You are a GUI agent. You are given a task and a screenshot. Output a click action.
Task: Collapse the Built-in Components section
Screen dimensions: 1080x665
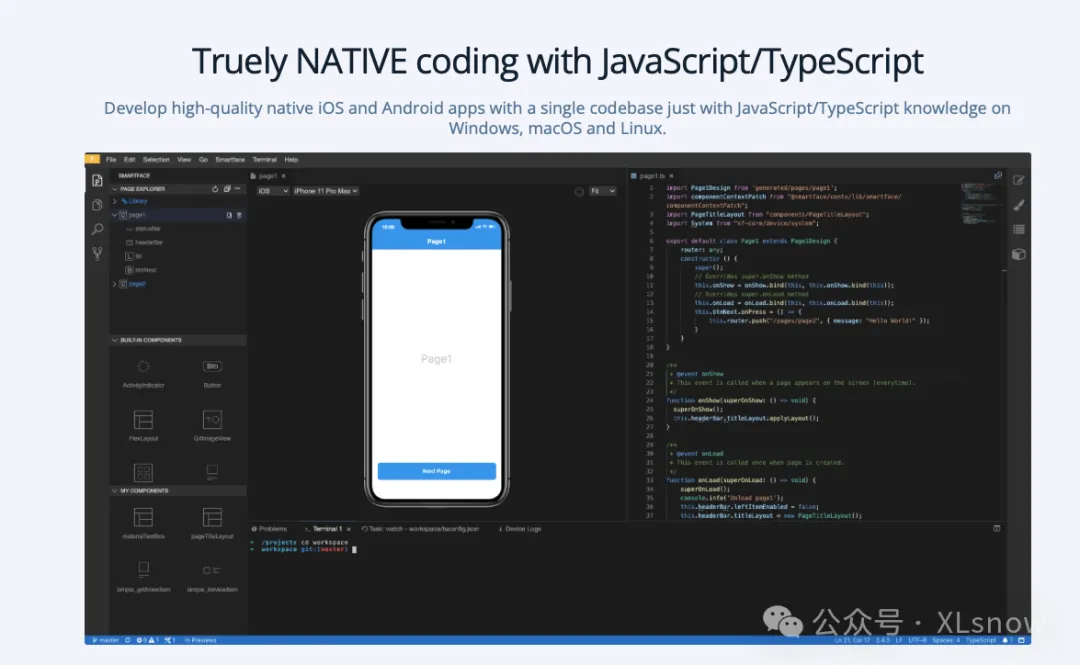pos(114,340)
